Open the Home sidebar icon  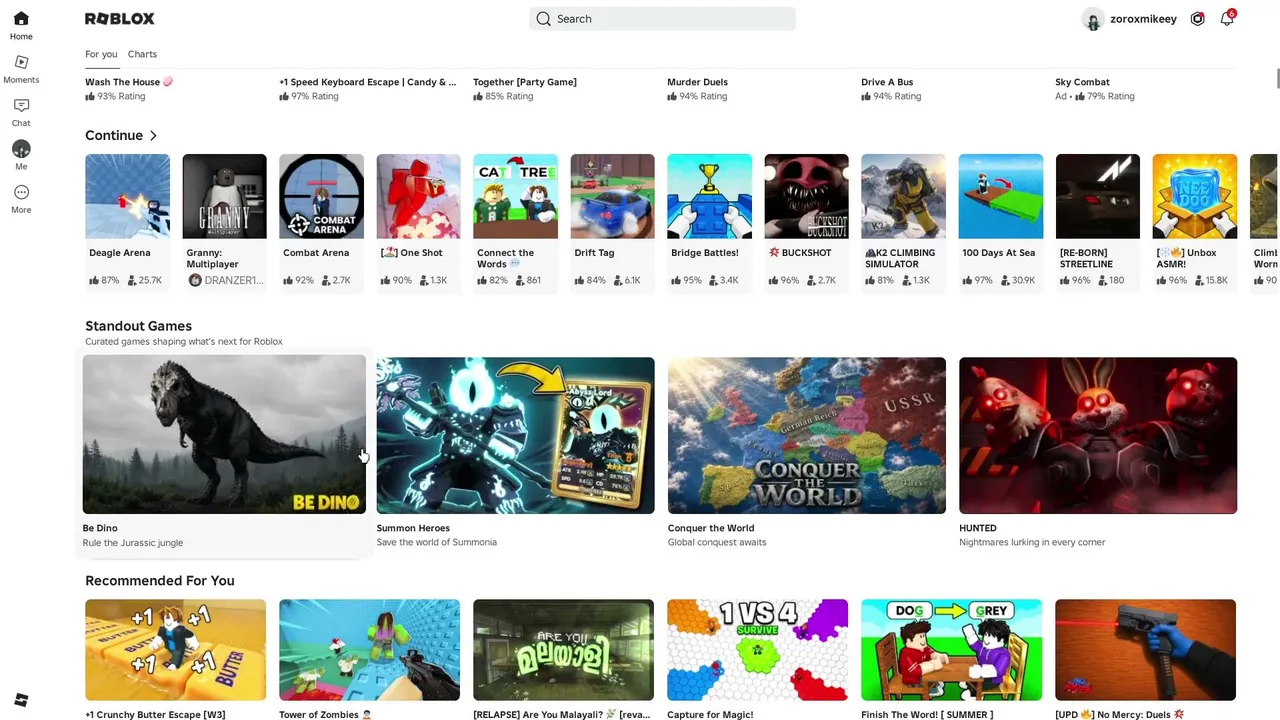pos(21,19)
